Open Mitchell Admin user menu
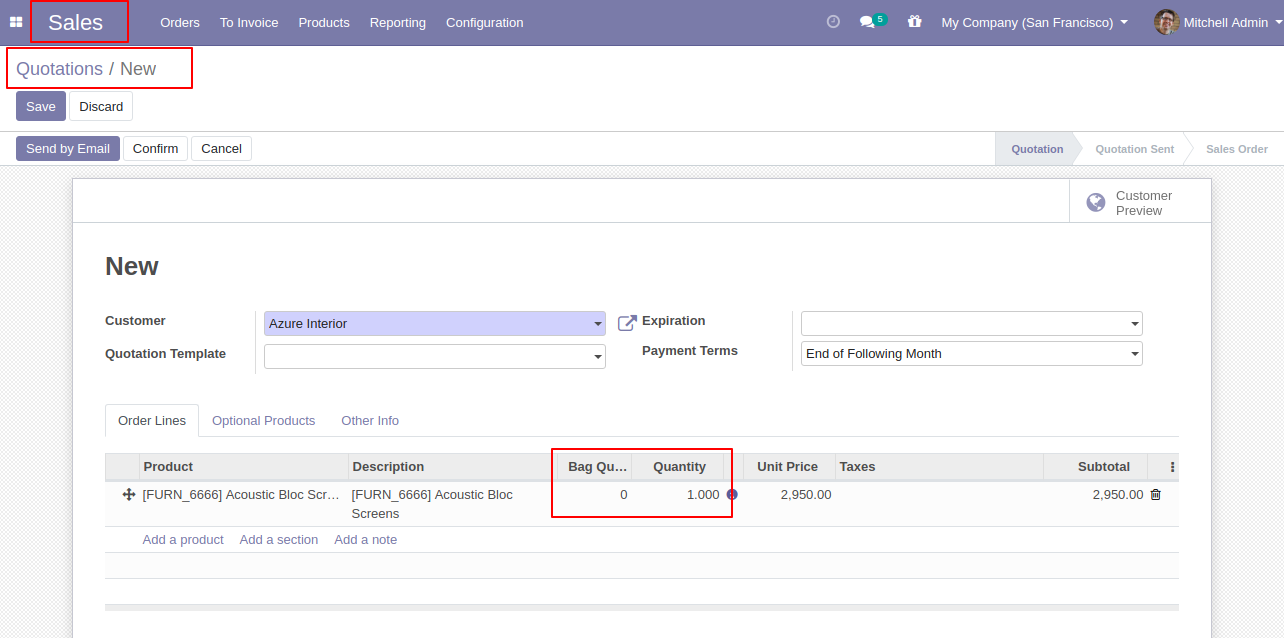The width and height of the screenshot is (1284, 638). [x=1217, y=22]
